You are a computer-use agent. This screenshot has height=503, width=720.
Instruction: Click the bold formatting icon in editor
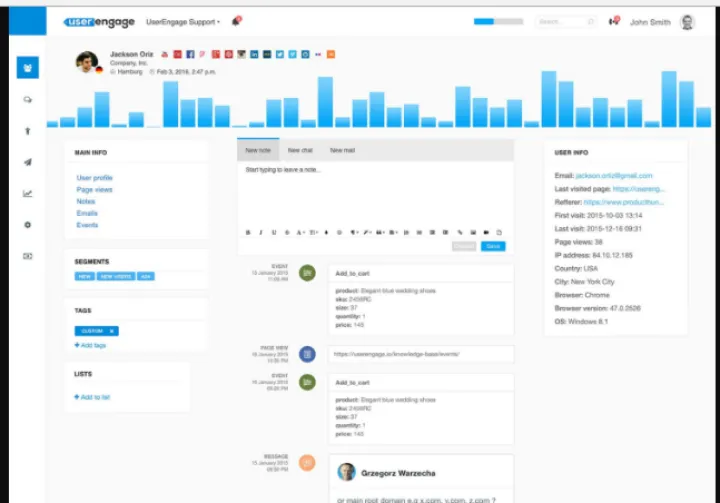tap(247, 232)
